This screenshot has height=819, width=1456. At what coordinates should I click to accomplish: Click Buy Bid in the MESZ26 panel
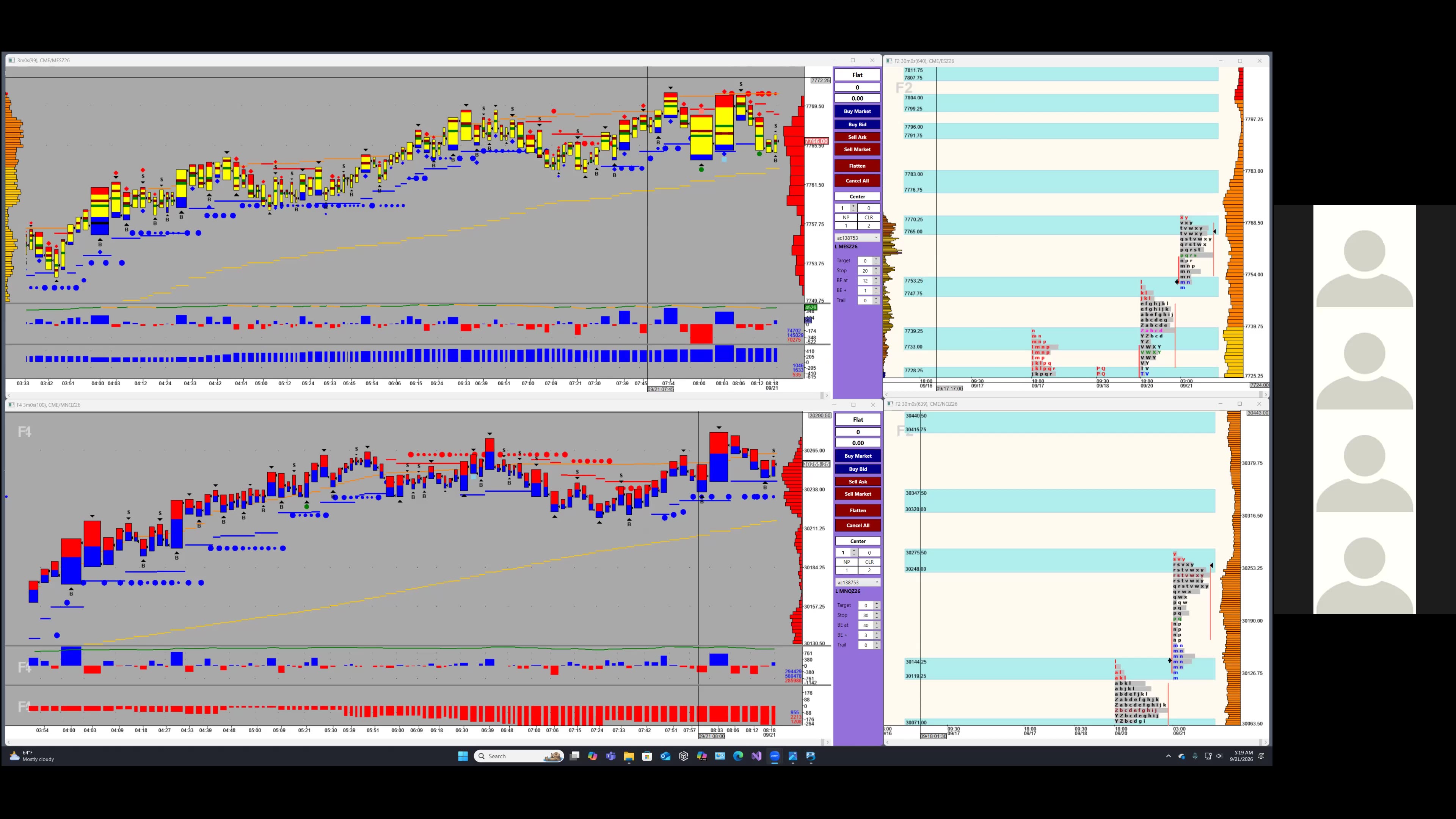(x=857, y=124)
